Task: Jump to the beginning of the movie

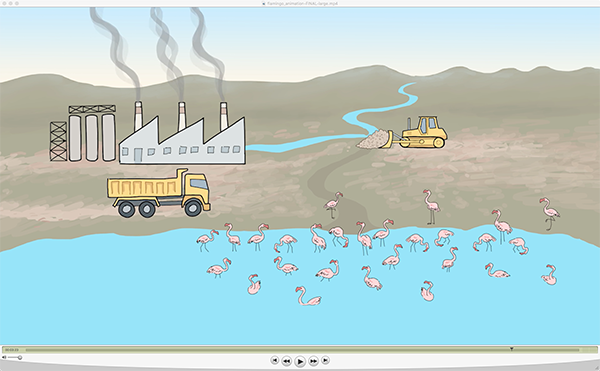Action: (274, 360)
